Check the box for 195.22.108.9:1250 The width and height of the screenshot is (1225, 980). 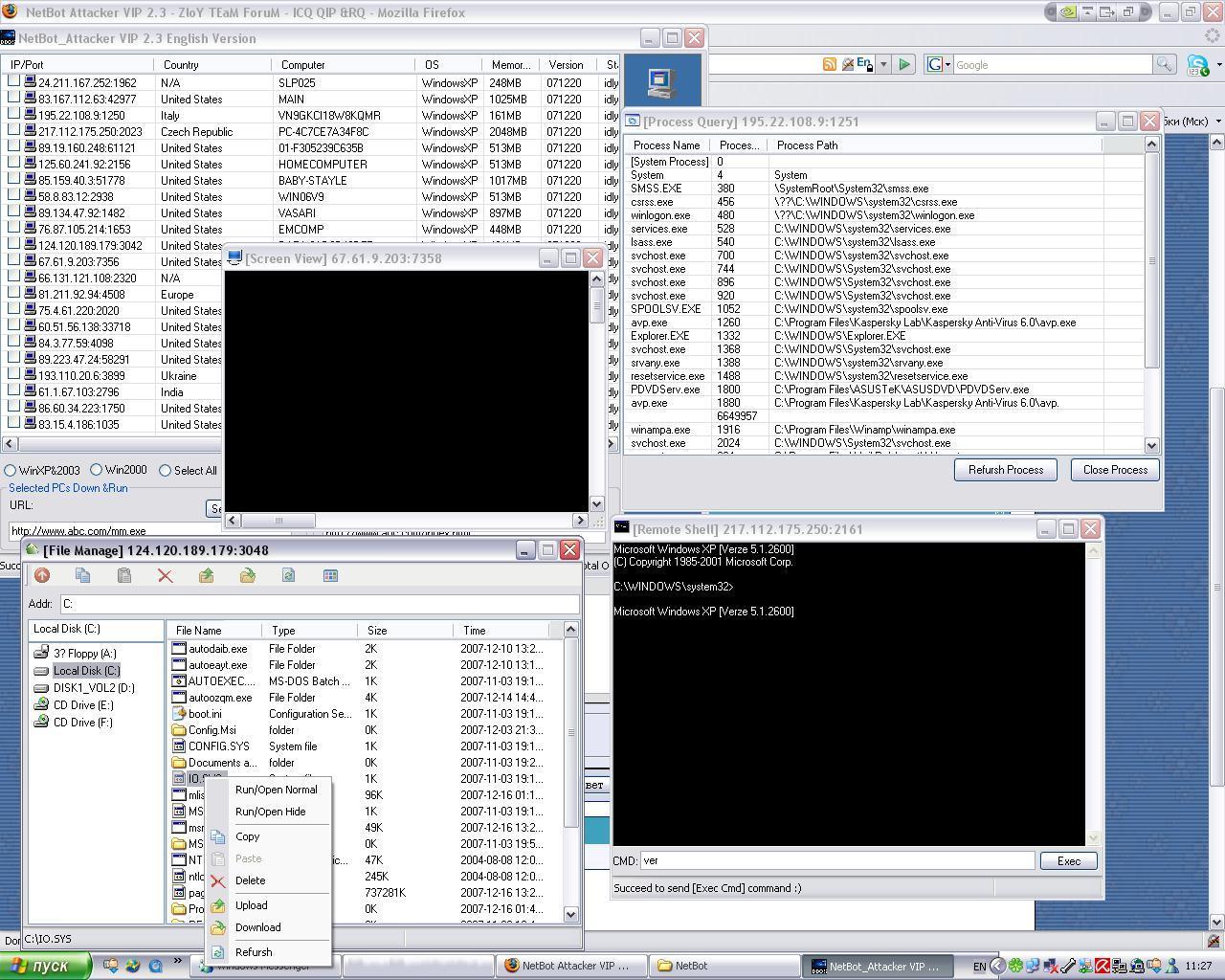click(14, 115)
